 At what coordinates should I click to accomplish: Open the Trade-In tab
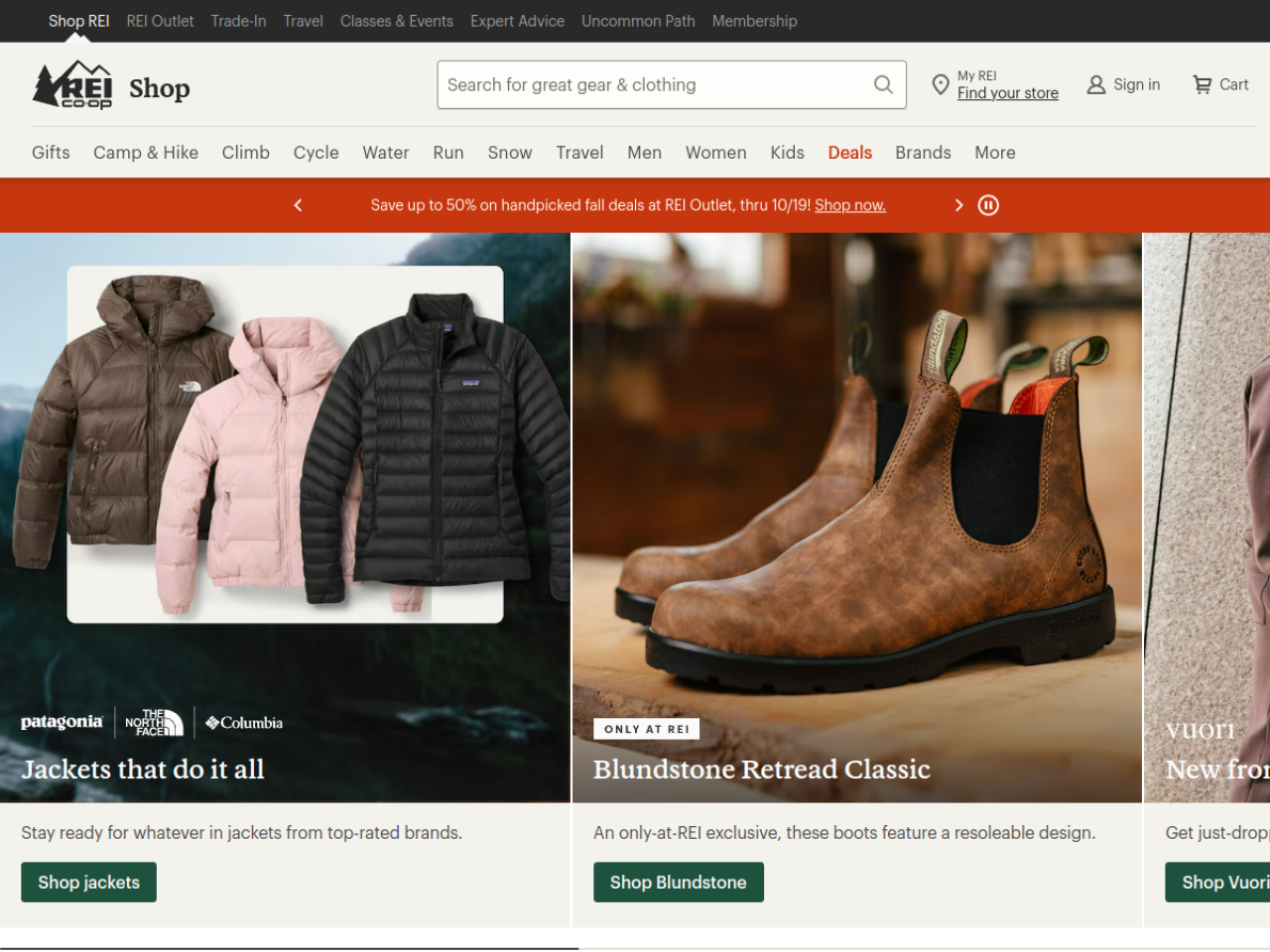238,21
